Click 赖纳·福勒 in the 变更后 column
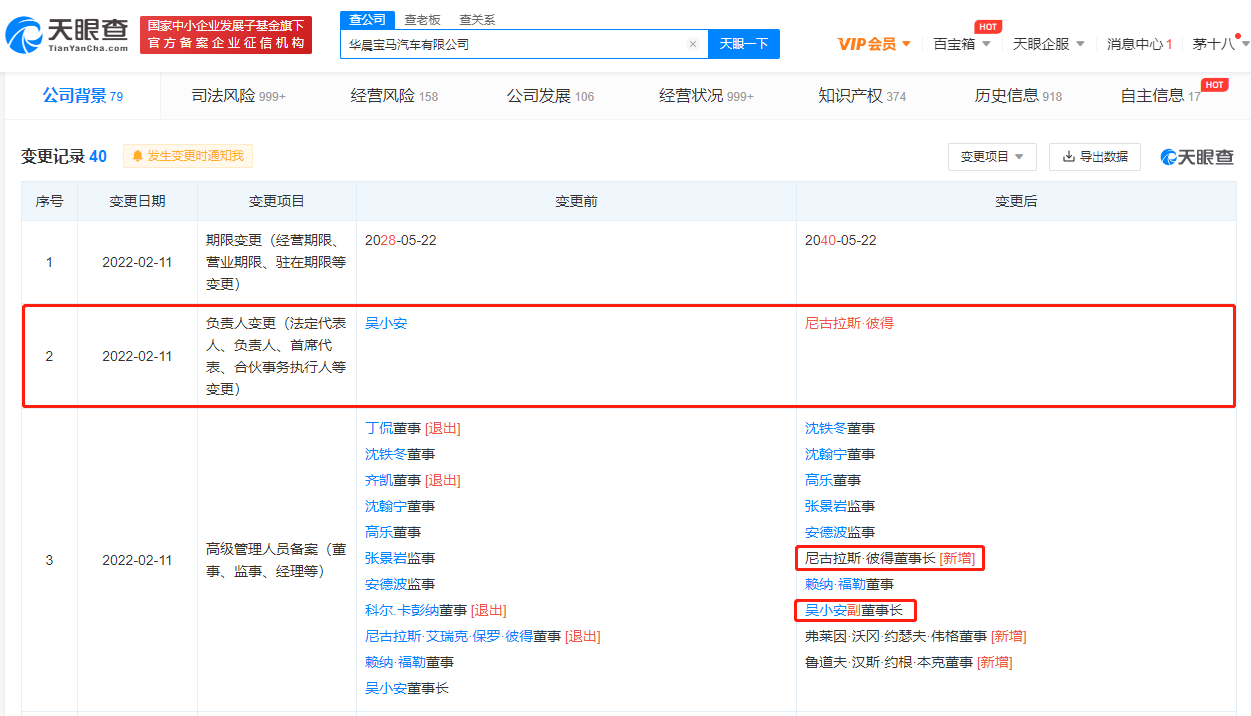Screen dimensions: 1251x716 coord(835,584)
